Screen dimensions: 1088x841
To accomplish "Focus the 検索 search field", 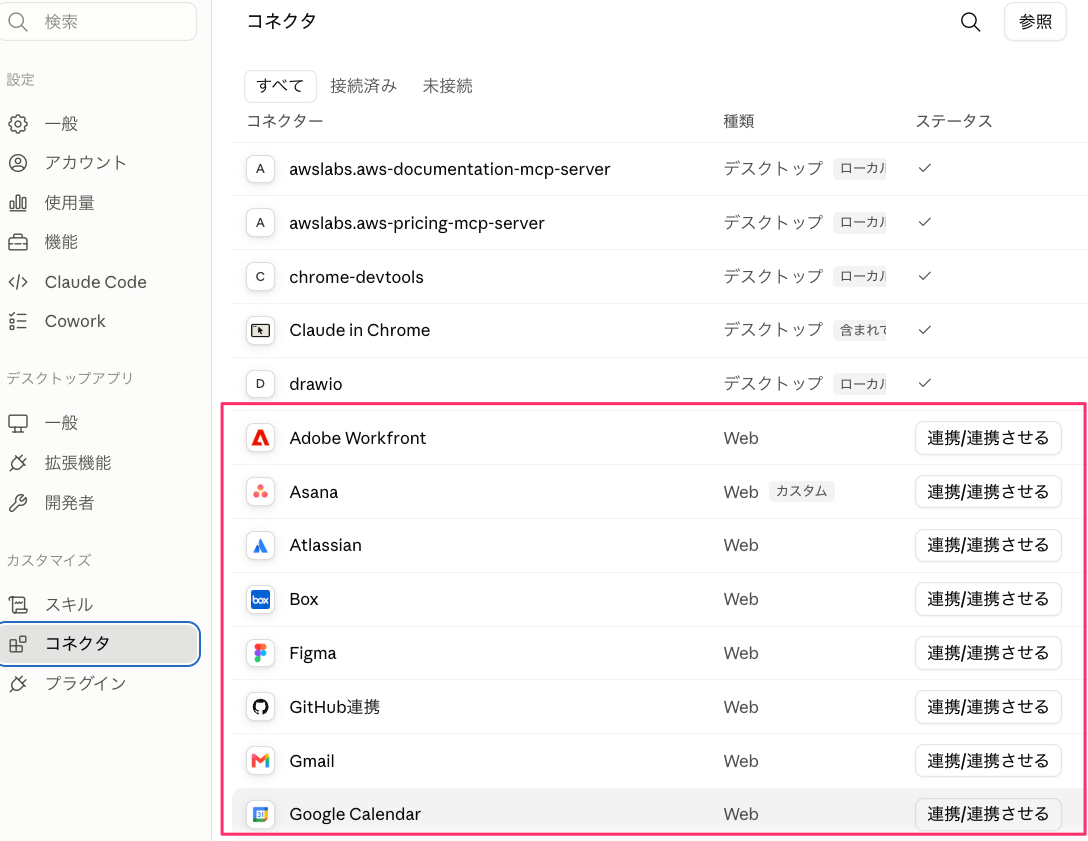I will (98, 22).
